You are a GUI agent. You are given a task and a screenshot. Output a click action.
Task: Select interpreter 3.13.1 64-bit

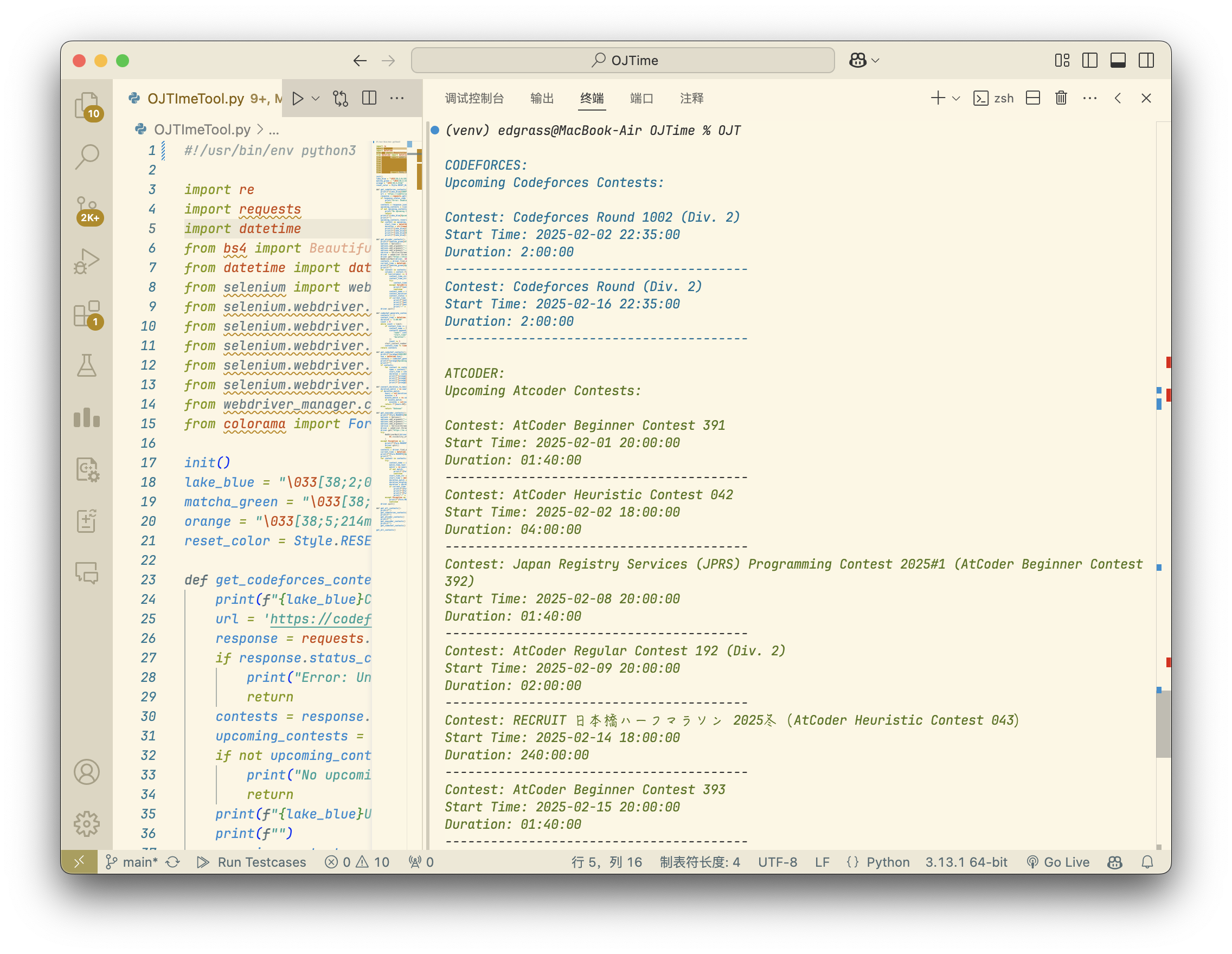pyautogui.click(x=966, y=862)
